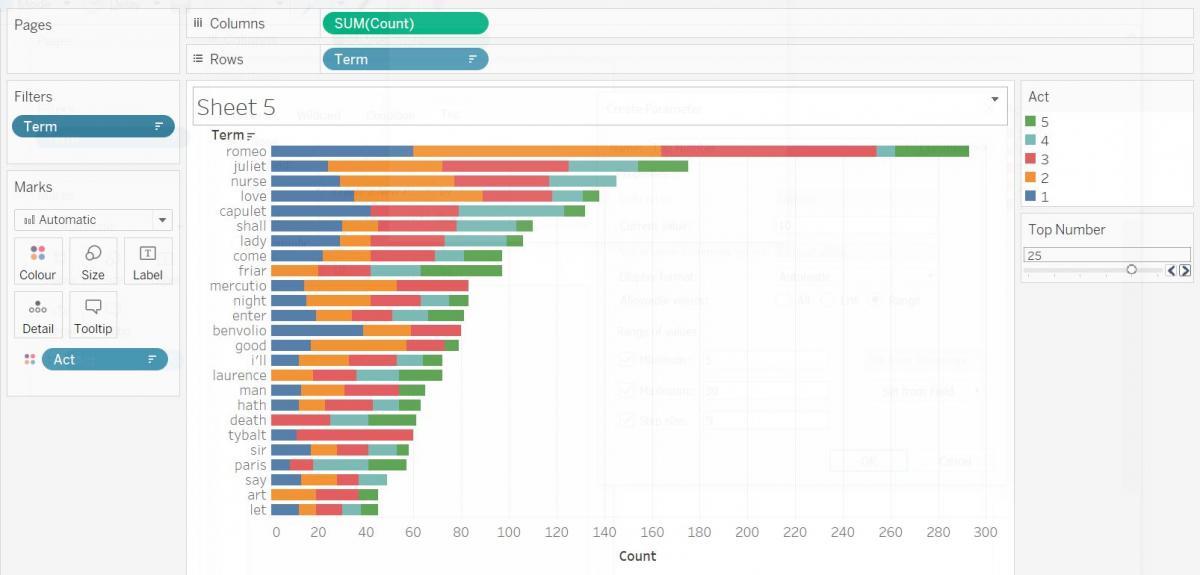Select the nurse row label

249,181
